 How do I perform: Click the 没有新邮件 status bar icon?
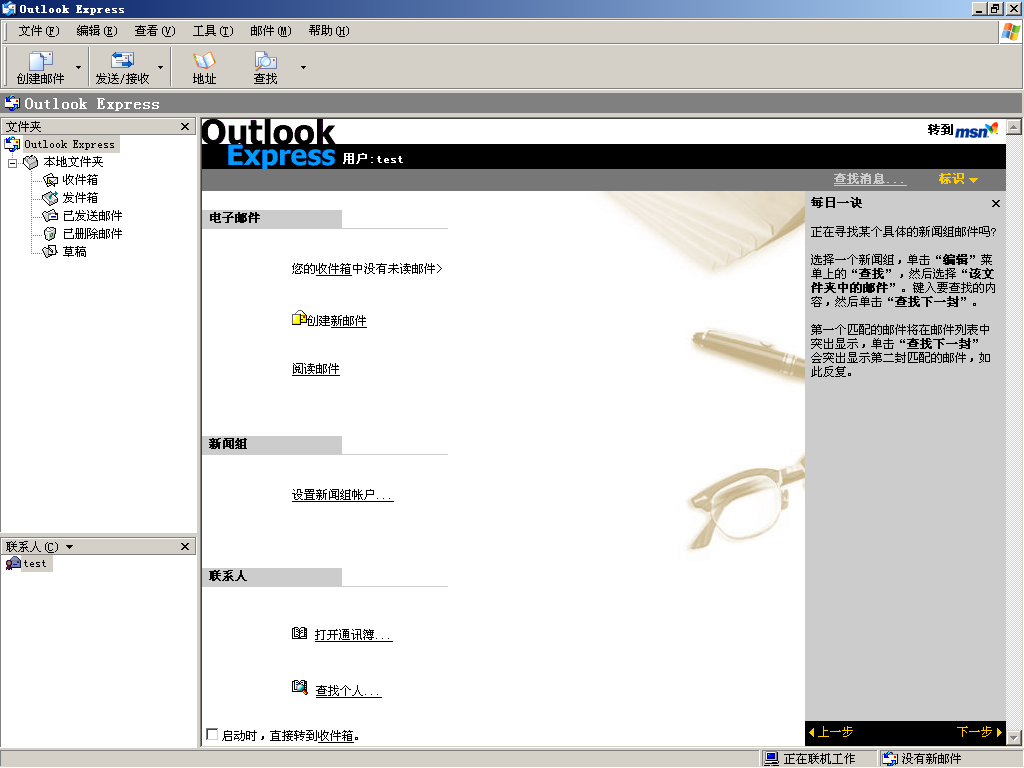click(889, 759)
